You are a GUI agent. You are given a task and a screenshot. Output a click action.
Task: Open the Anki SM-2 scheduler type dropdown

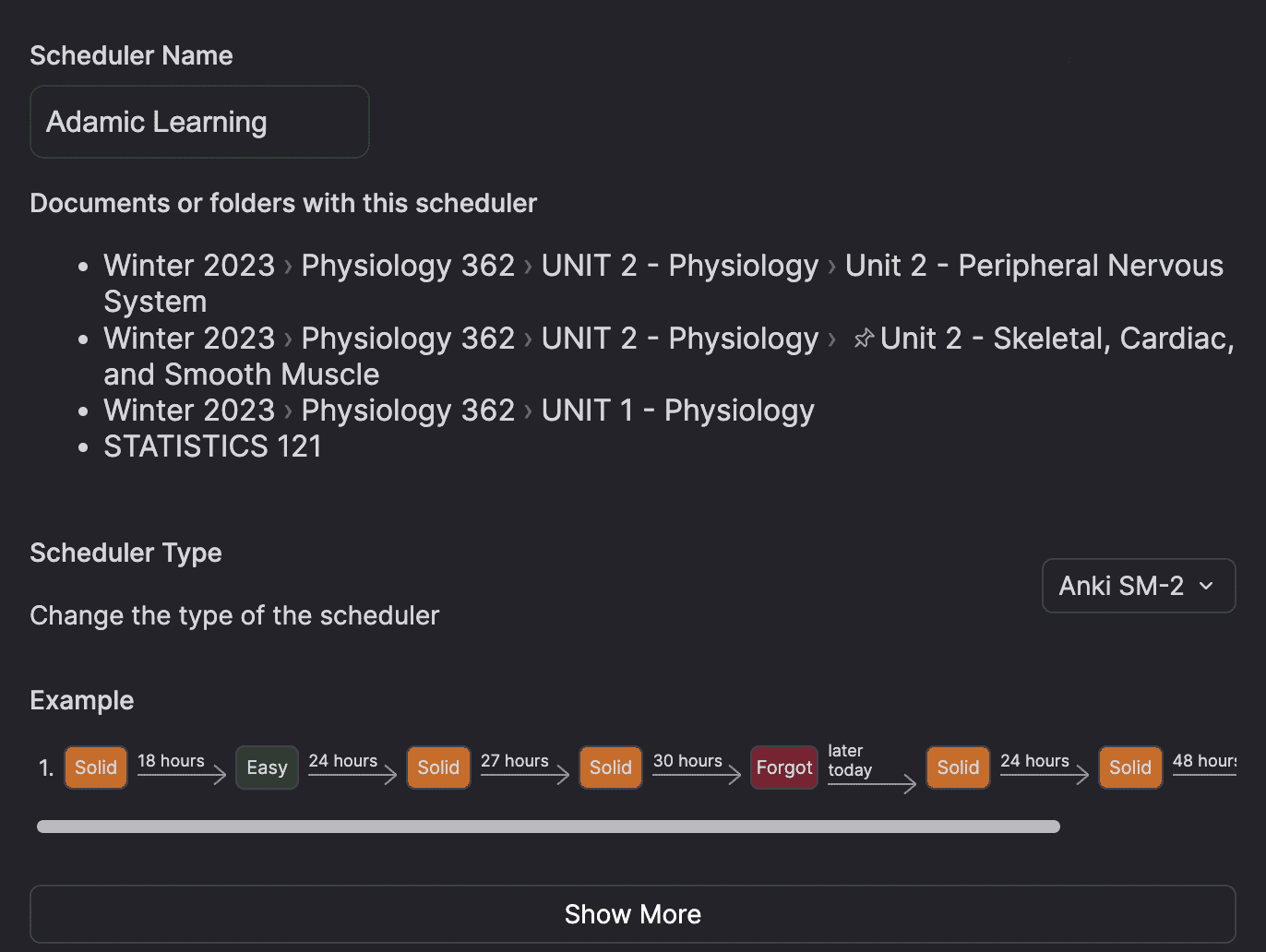tap(1137, 586)
